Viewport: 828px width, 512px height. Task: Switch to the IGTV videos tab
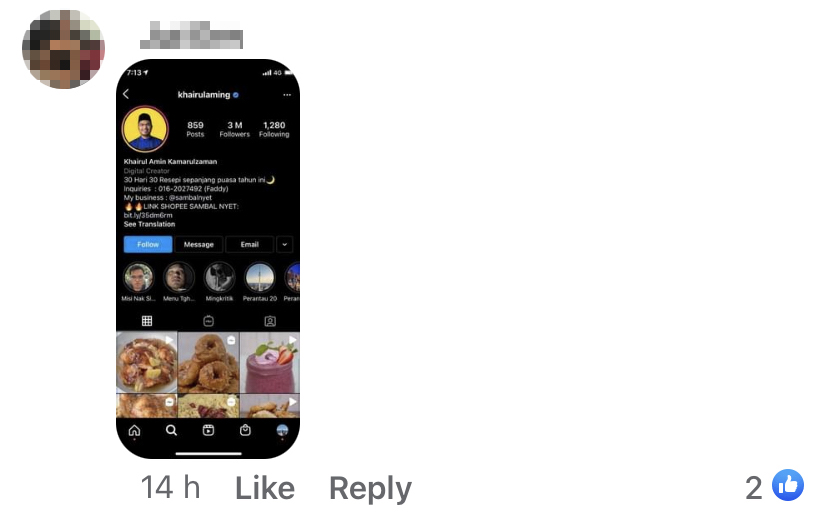[209, 320]
